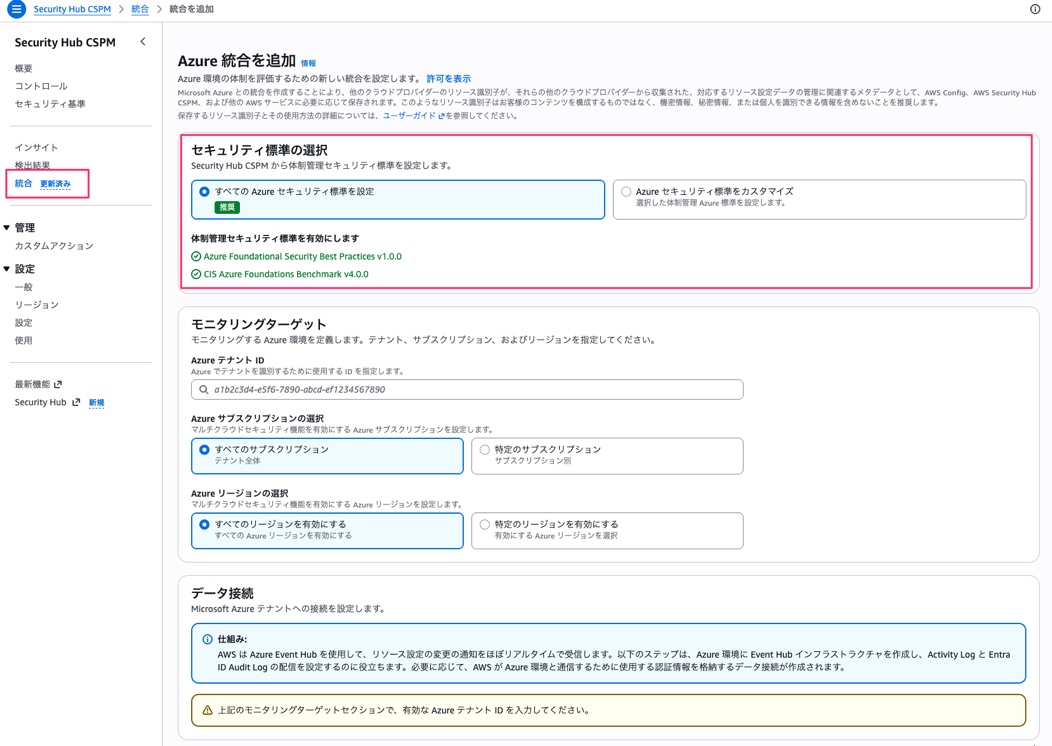Viewport: 1052px width, 746px height.
Task: Select すべての Azure セキュリティ標準を設定 radio
Action: (205, 191)
